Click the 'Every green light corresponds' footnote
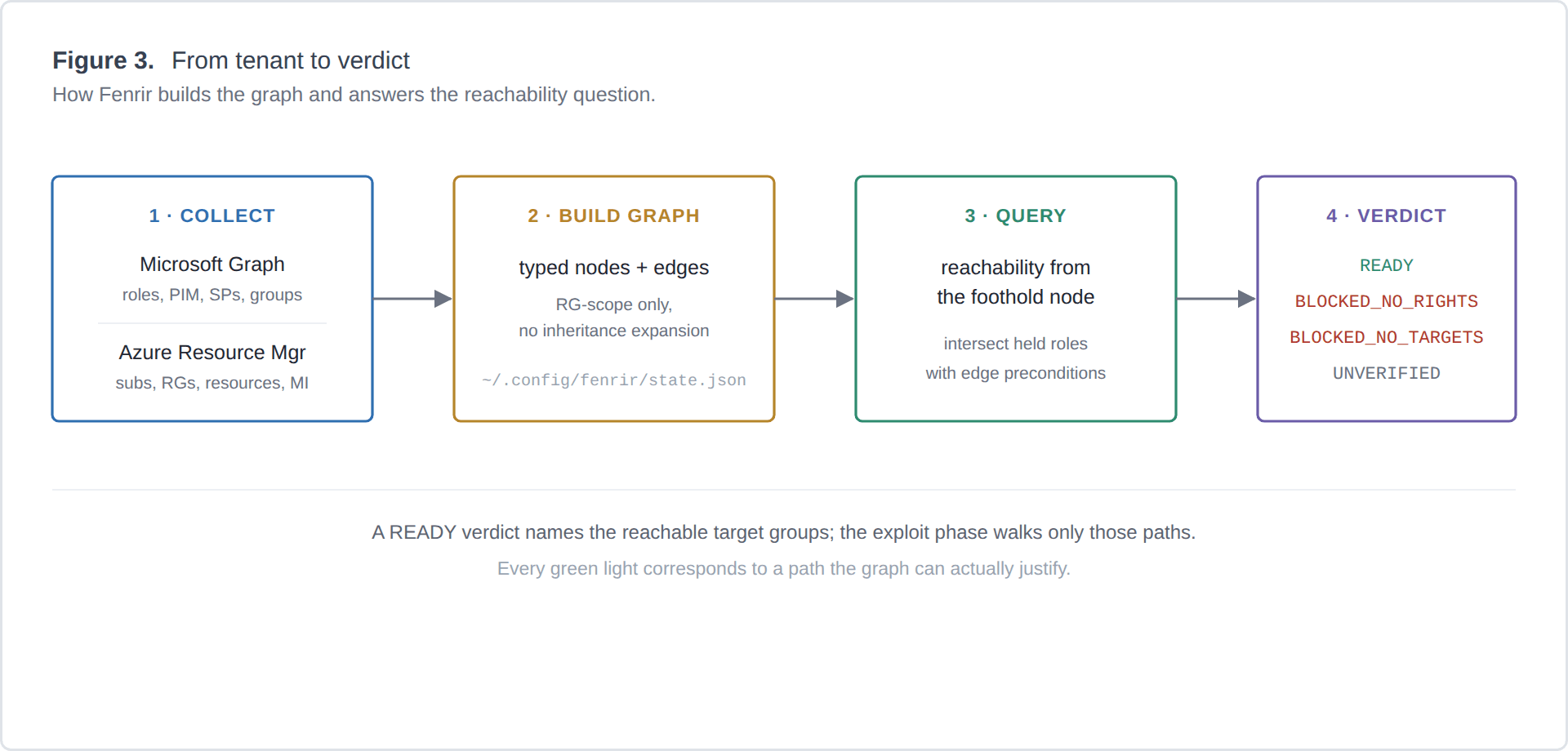 coord(784,568)
